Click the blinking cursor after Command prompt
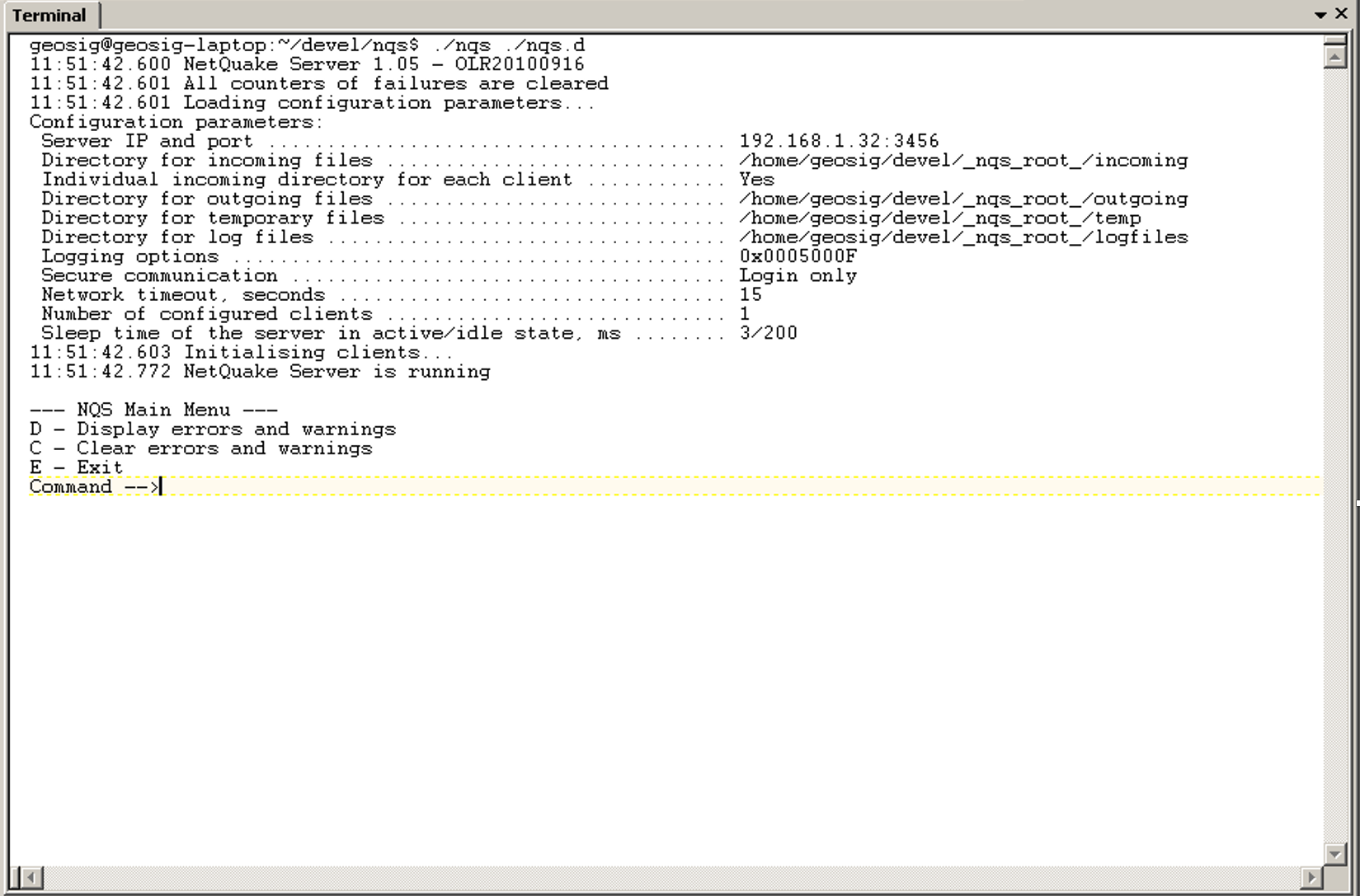1360x896 pixels. [159, 486]
